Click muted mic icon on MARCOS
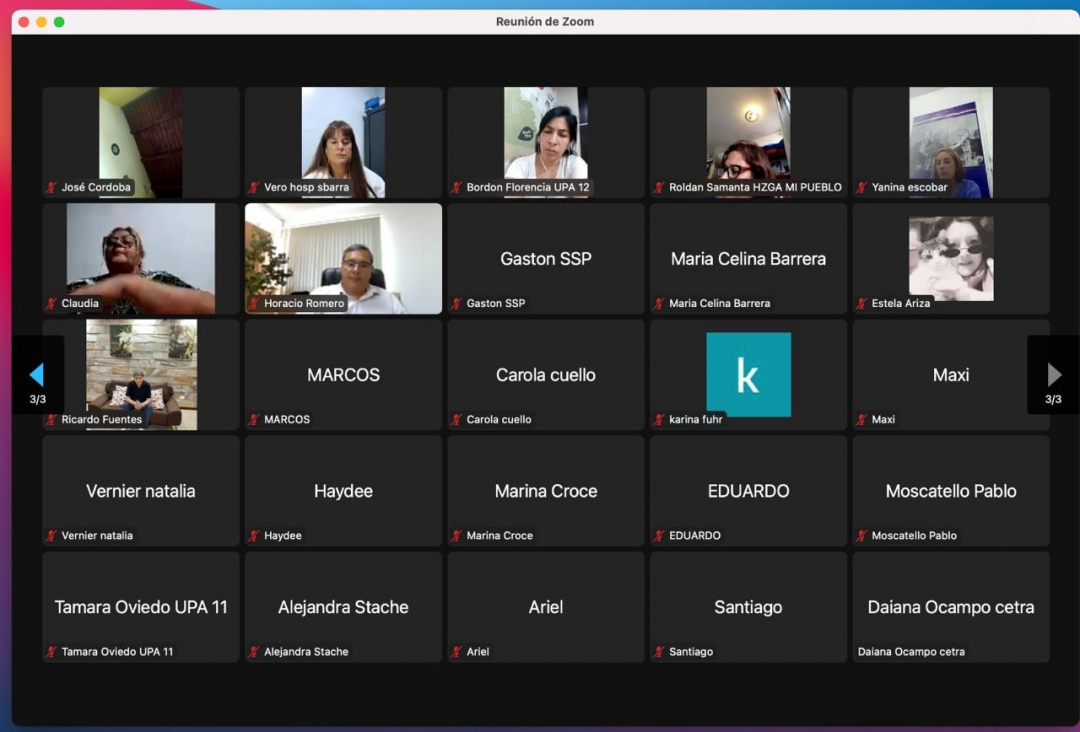1080x732 pixels. (254, 419)
